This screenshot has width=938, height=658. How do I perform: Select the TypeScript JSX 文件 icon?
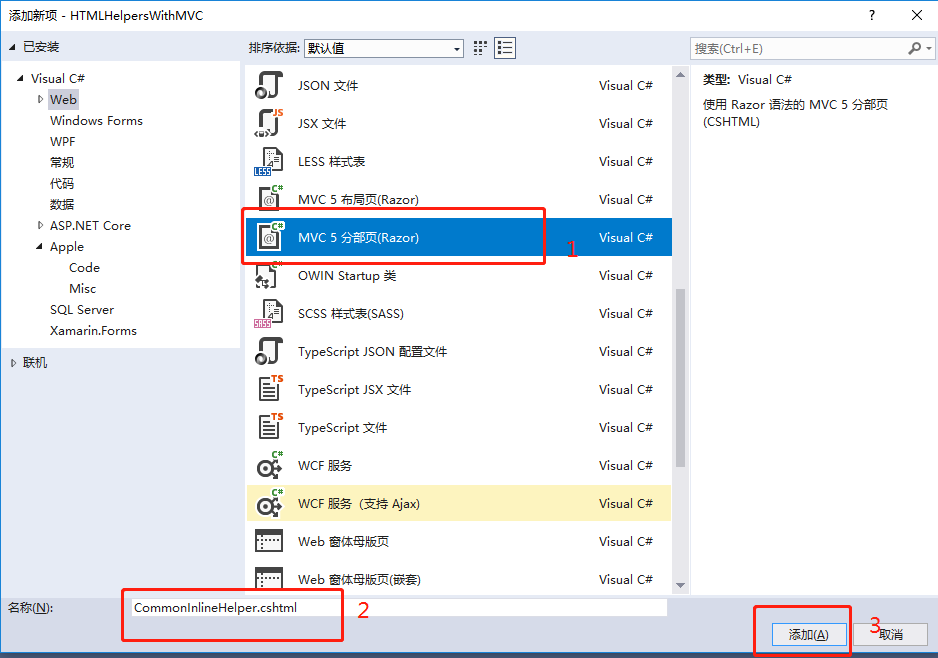click(269, 389)
